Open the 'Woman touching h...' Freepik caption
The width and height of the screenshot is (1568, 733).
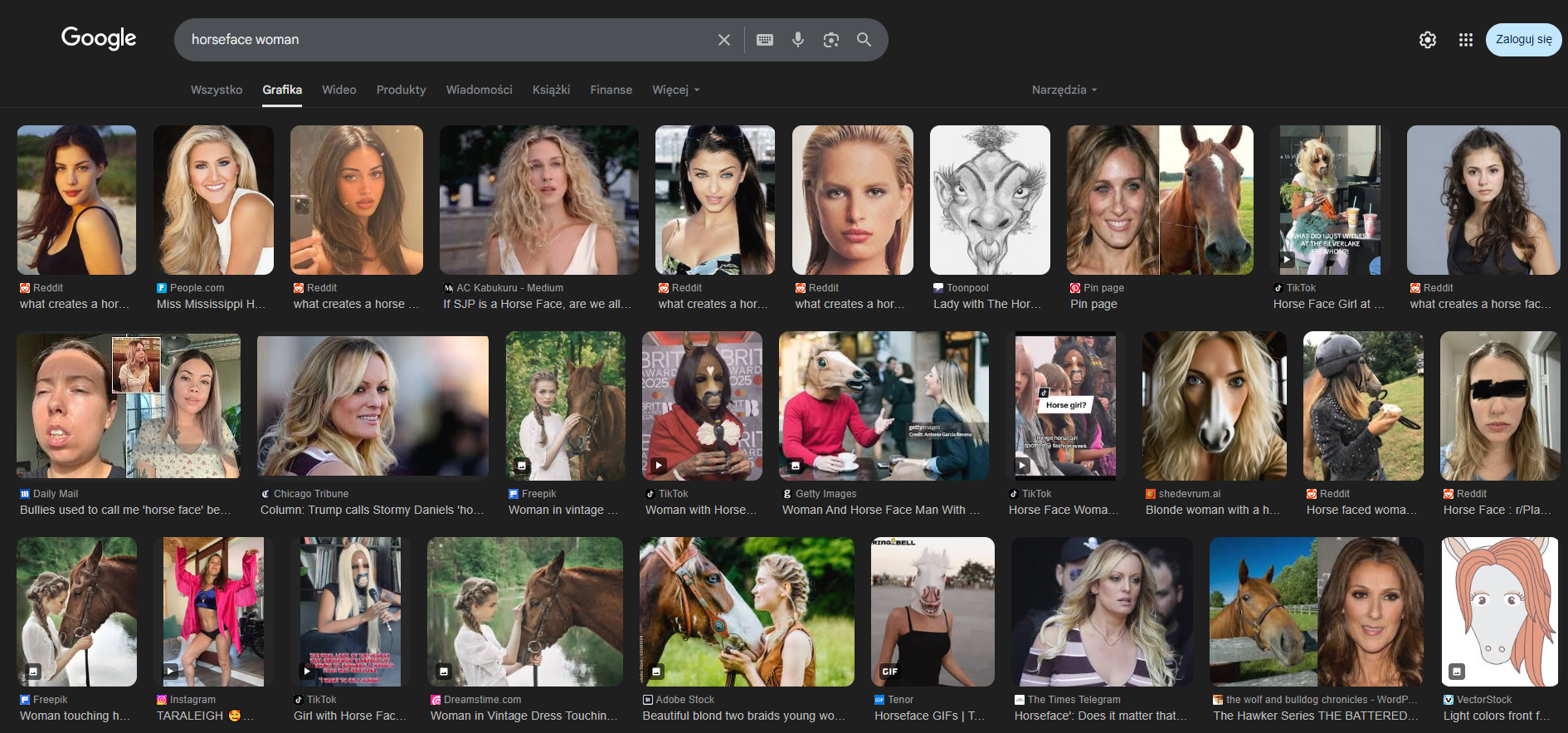click(x=75, y=716)
